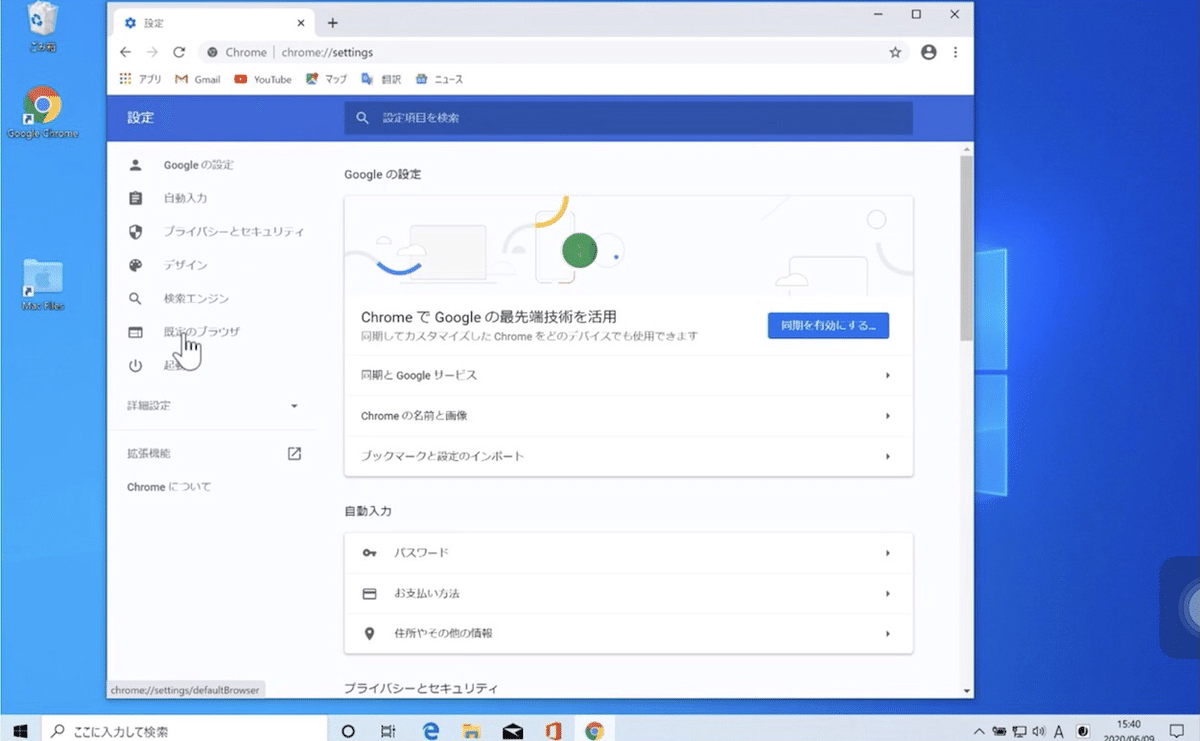The image size is (1200, 741).
Task: Open the YouTube bookmark
Action: coord(263,79)
